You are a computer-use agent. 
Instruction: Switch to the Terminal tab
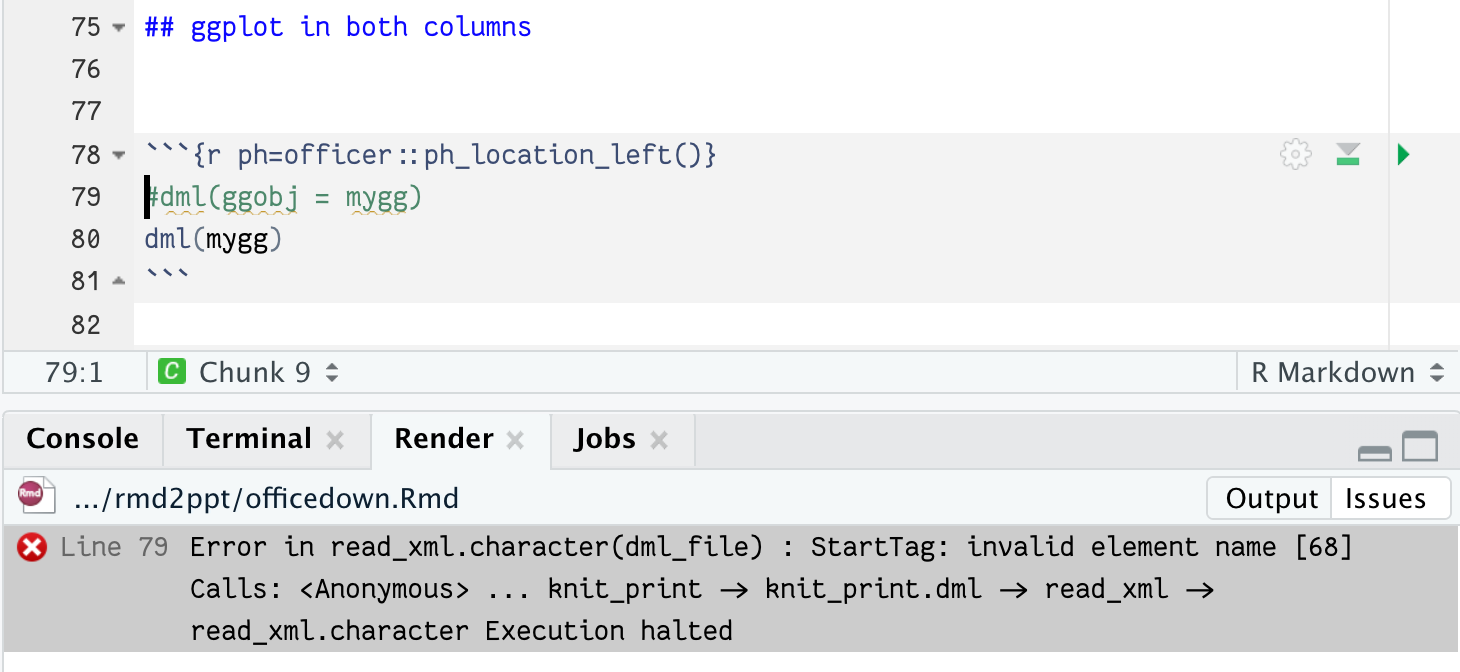(250, 439)
